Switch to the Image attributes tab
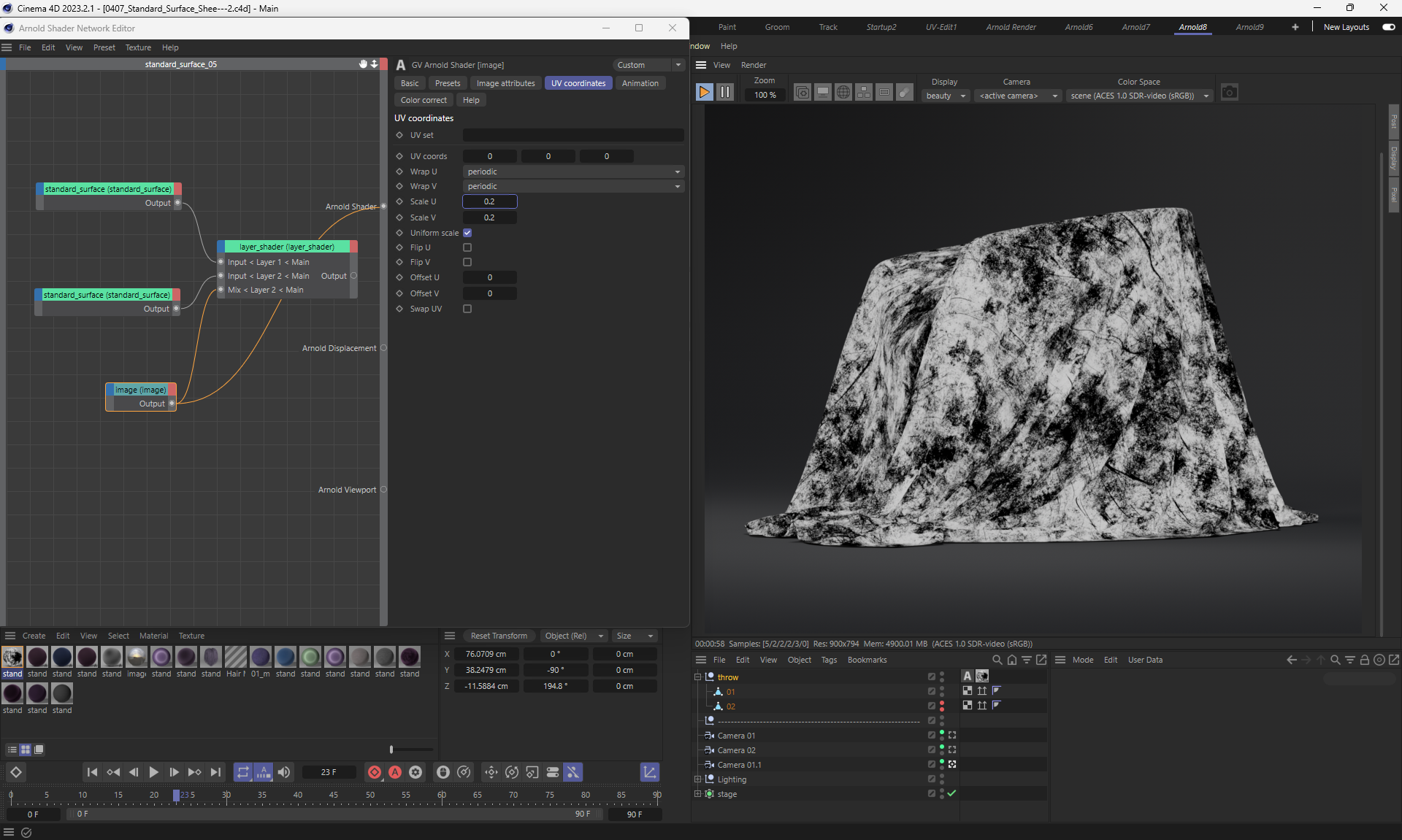This screenshot has height=840, width=1402. 505,83
